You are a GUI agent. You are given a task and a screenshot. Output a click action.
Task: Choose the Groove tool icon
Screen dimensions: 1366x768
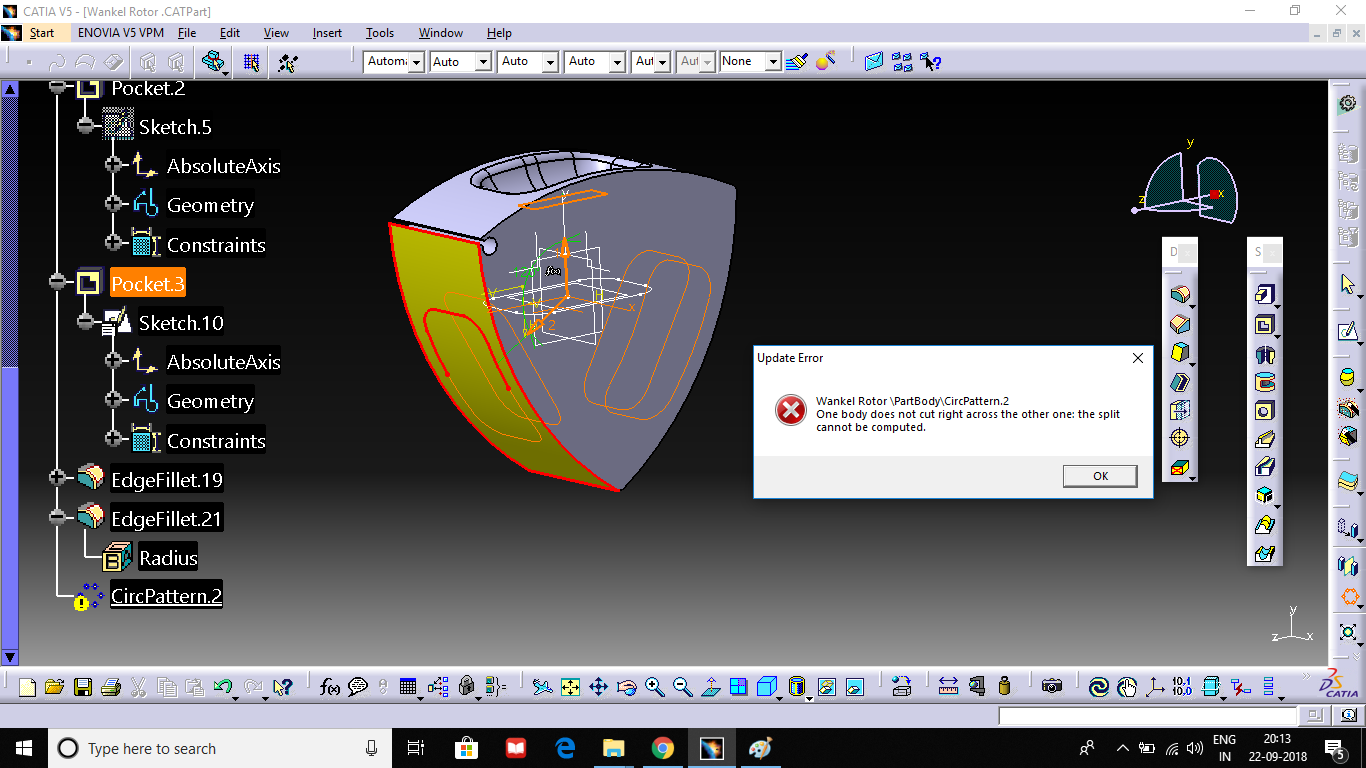1264,382
